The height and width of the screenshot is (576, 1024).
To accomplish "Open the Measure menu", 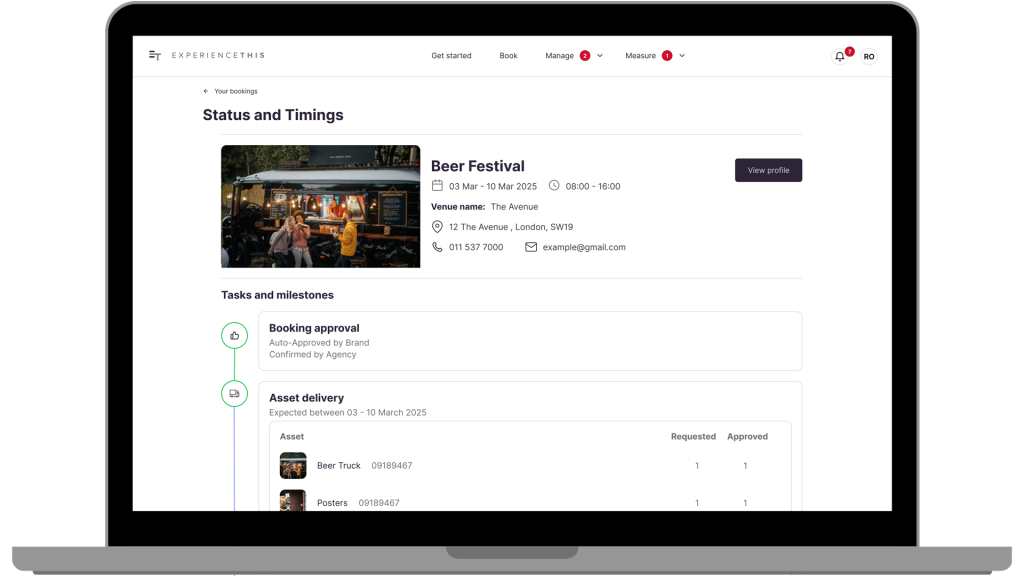I will coord(641,56).
